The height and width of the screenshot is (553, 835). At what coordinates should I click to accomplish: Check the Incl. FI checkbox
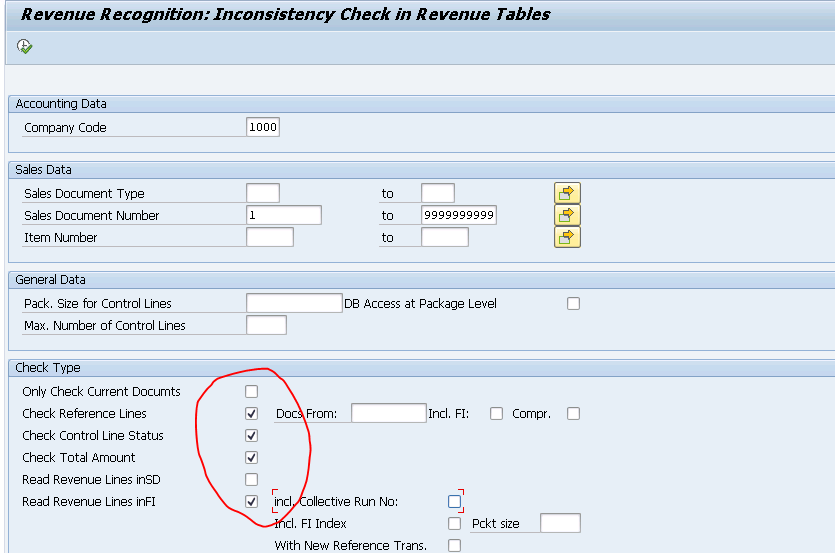(x=496, y=413)
